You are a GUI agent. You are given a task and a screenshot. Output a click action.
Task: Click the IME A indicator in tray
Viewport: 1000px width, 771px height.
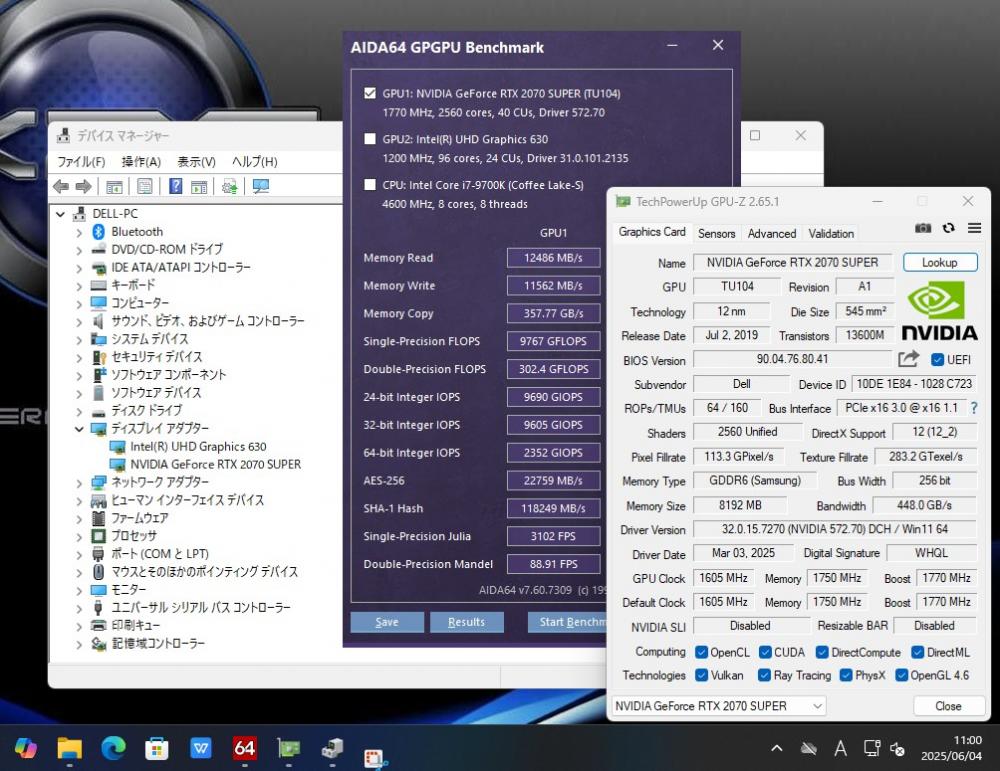(841, 749)
